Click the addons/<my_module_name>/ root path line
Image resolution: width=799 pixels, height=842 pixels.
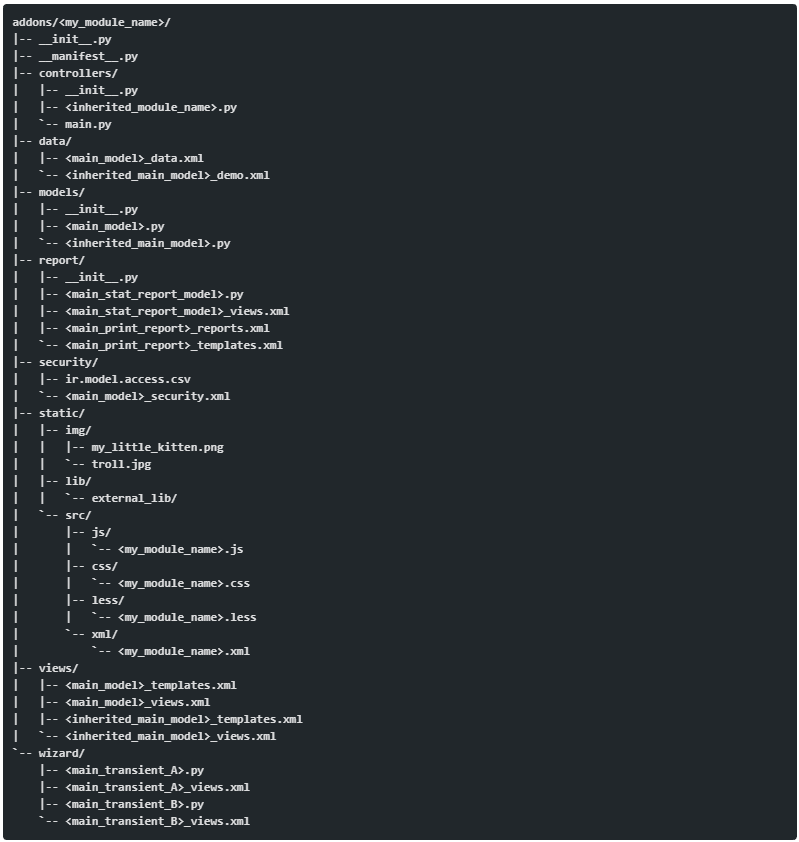click(91, 21)
